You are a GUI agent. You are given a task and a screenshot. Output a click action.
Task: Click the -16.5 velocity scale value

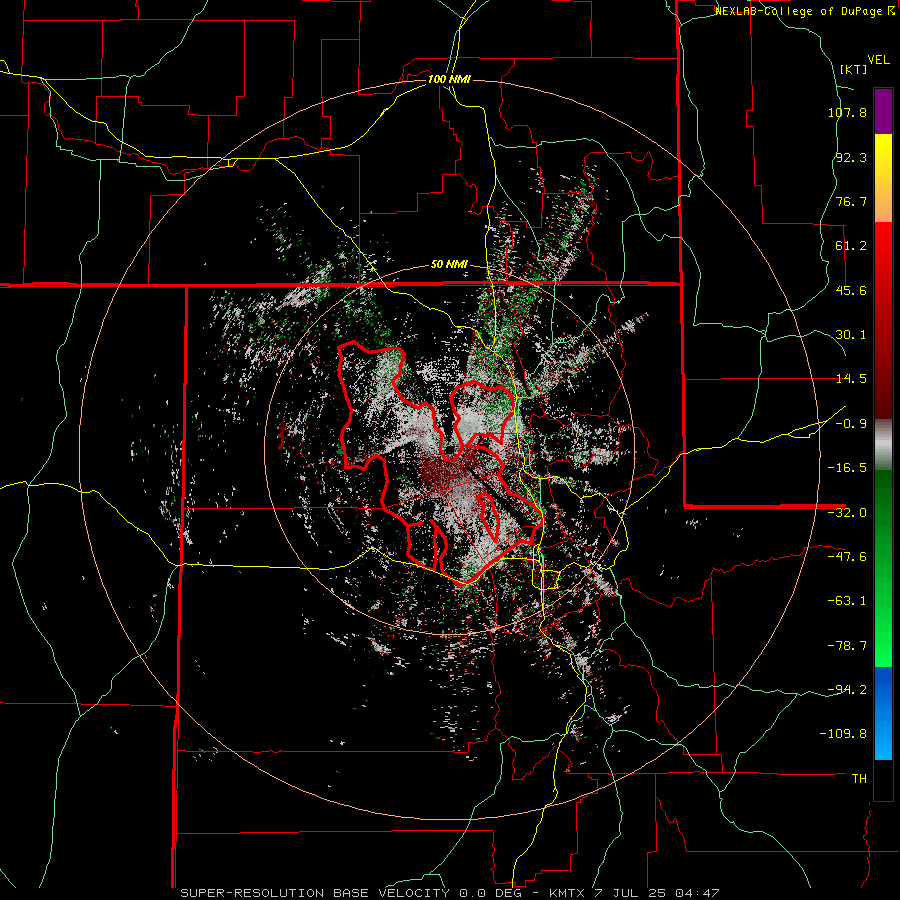[x=847, y=468]
